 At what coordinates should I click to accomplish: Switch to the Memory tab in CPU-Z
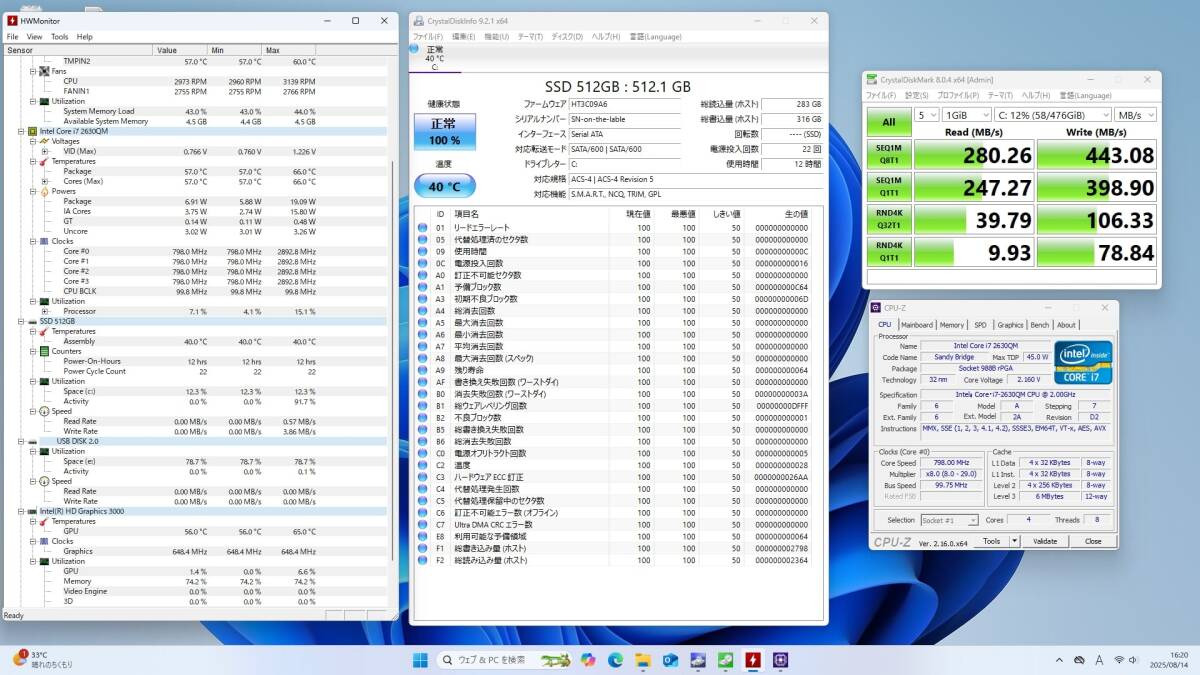951,325
